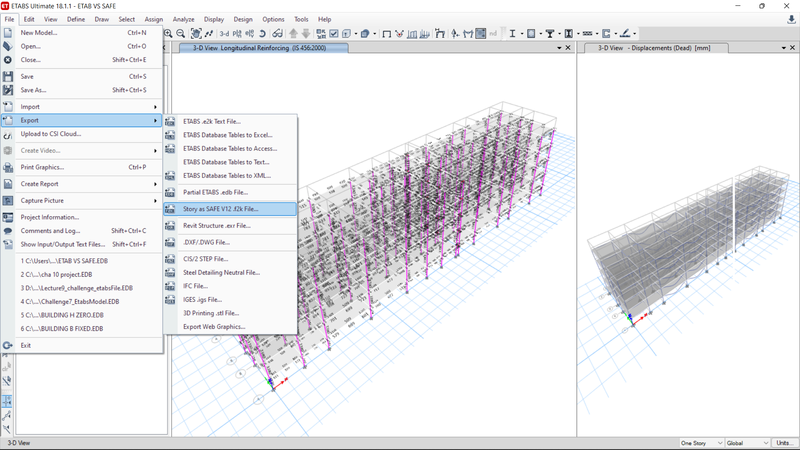The image size is (800, 450).
Task: Expand the Capture Picture submenu
Action: click(x=155, y=201)
